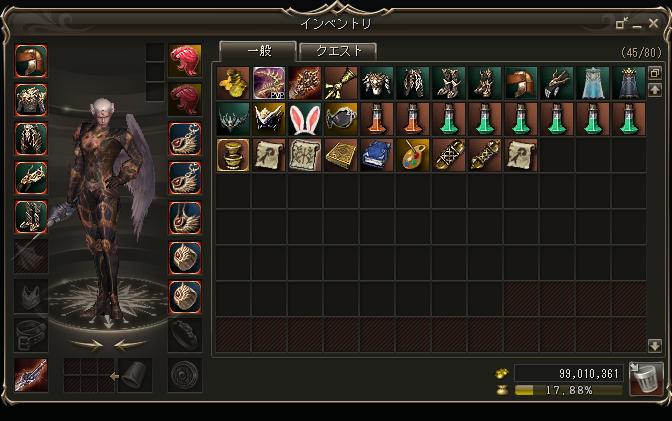Select the light blue cloak item

click(593, 83)
